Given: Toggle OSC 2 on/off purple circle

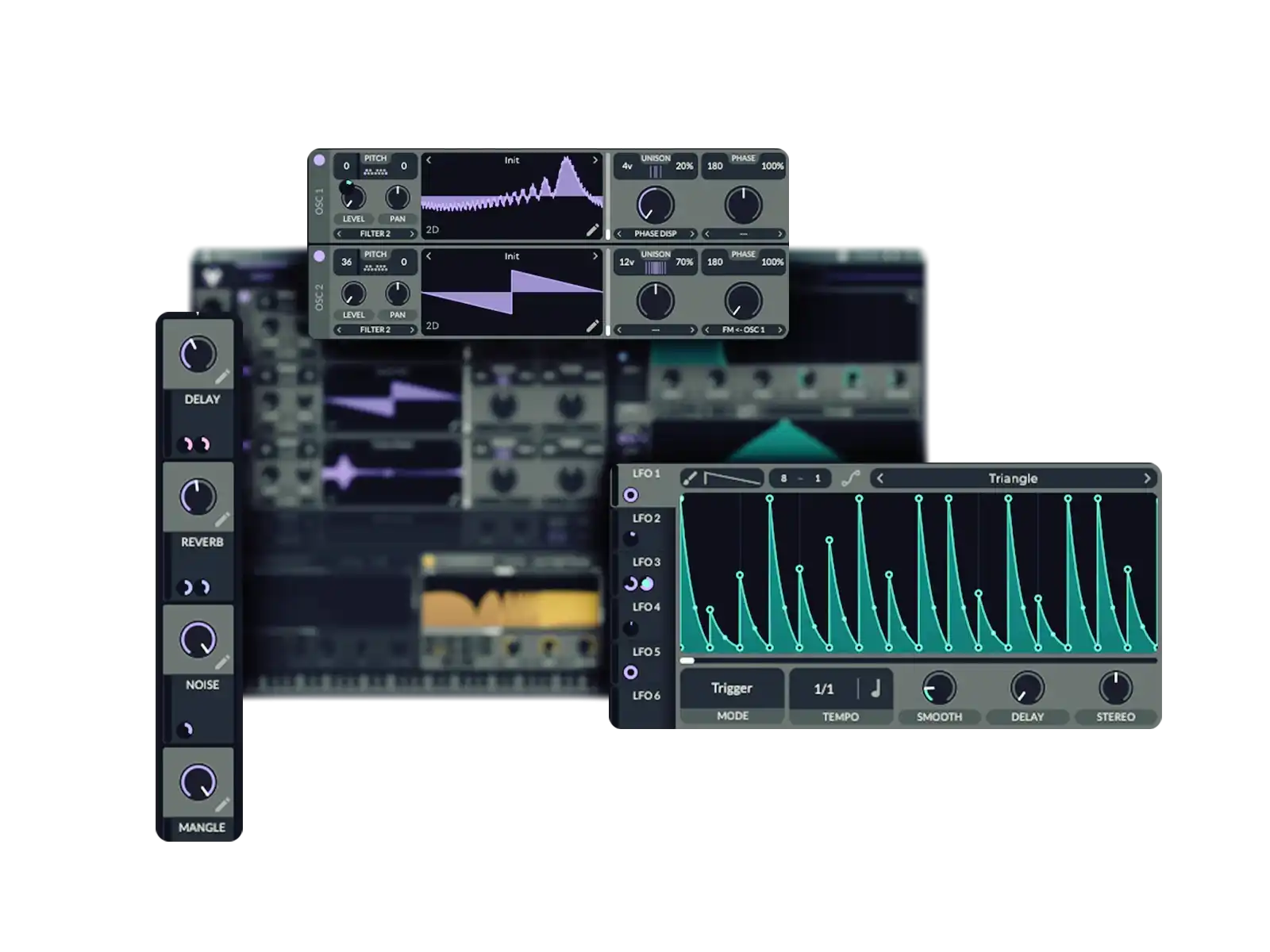Looking at the screenshot, I should tap(319, 256).
